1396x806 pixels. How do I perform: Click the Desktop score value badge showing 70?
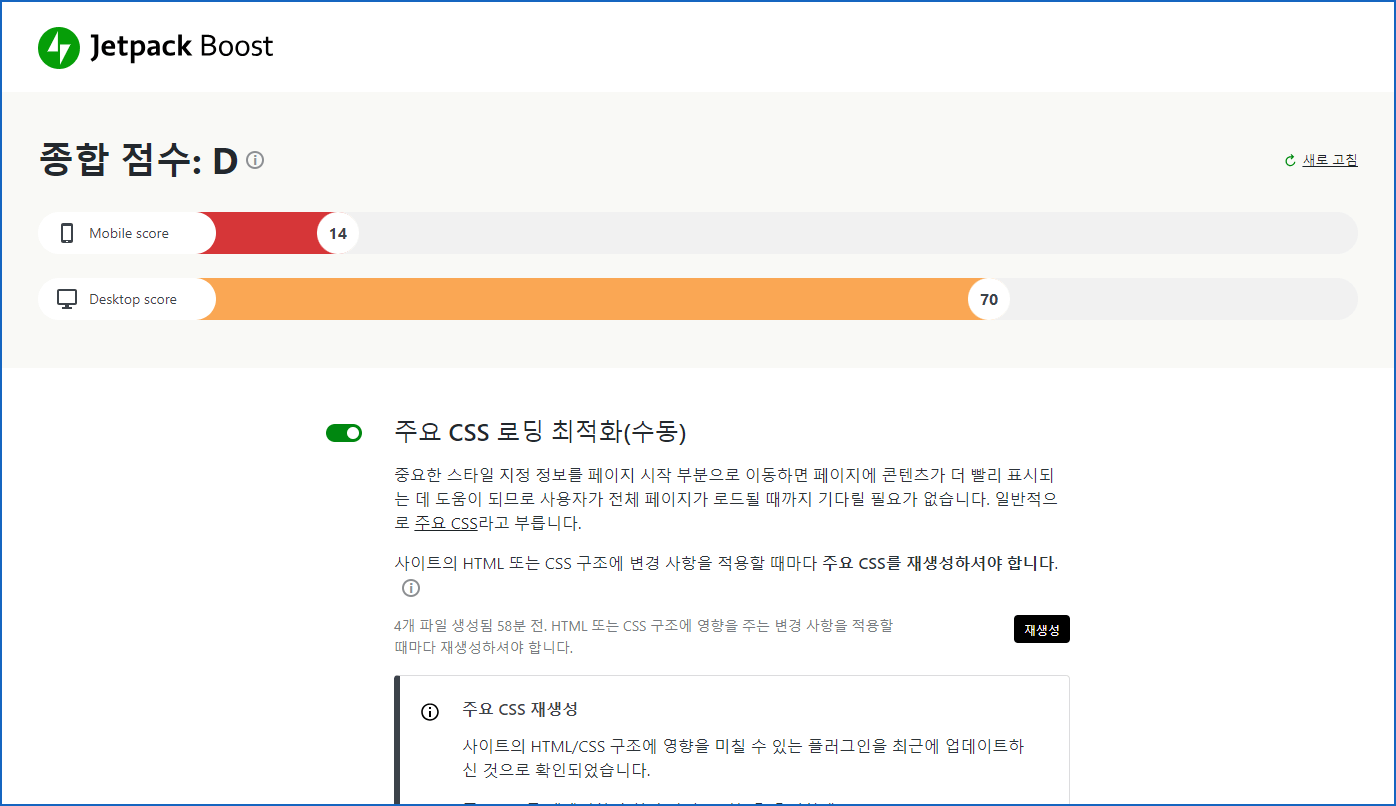[988, 298]
